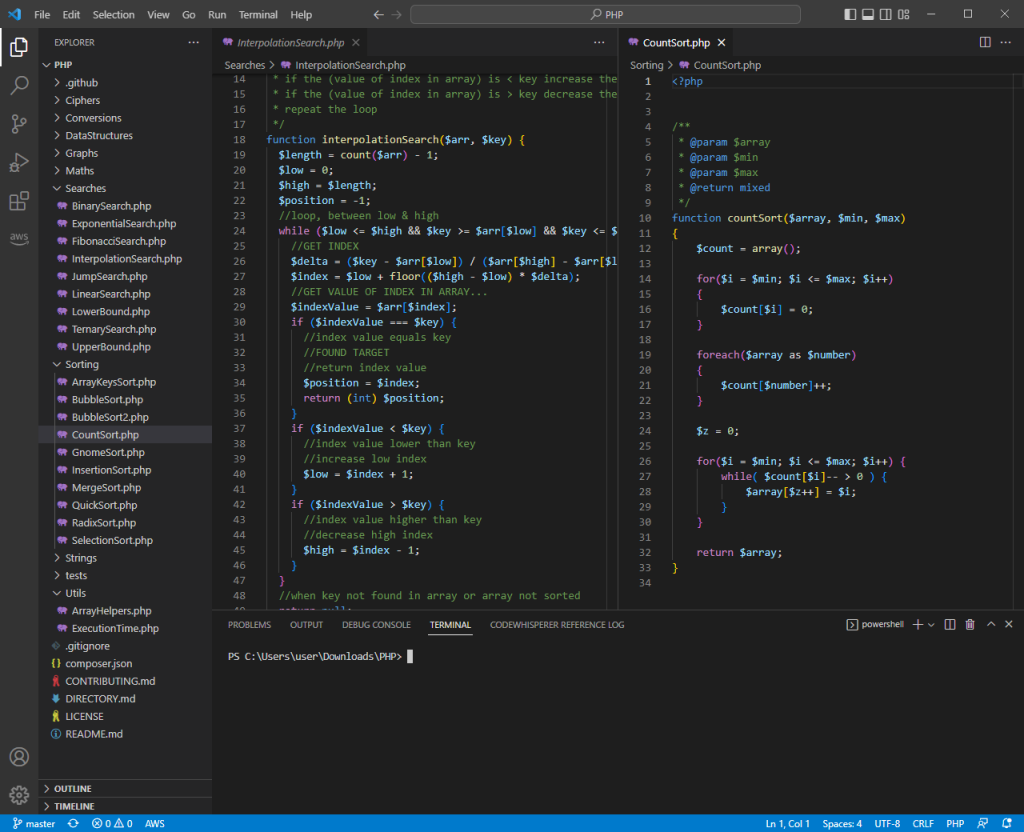The image size is (1024, 832).
Task: Maximize the panel with chevron up
Action: point(991,624)
